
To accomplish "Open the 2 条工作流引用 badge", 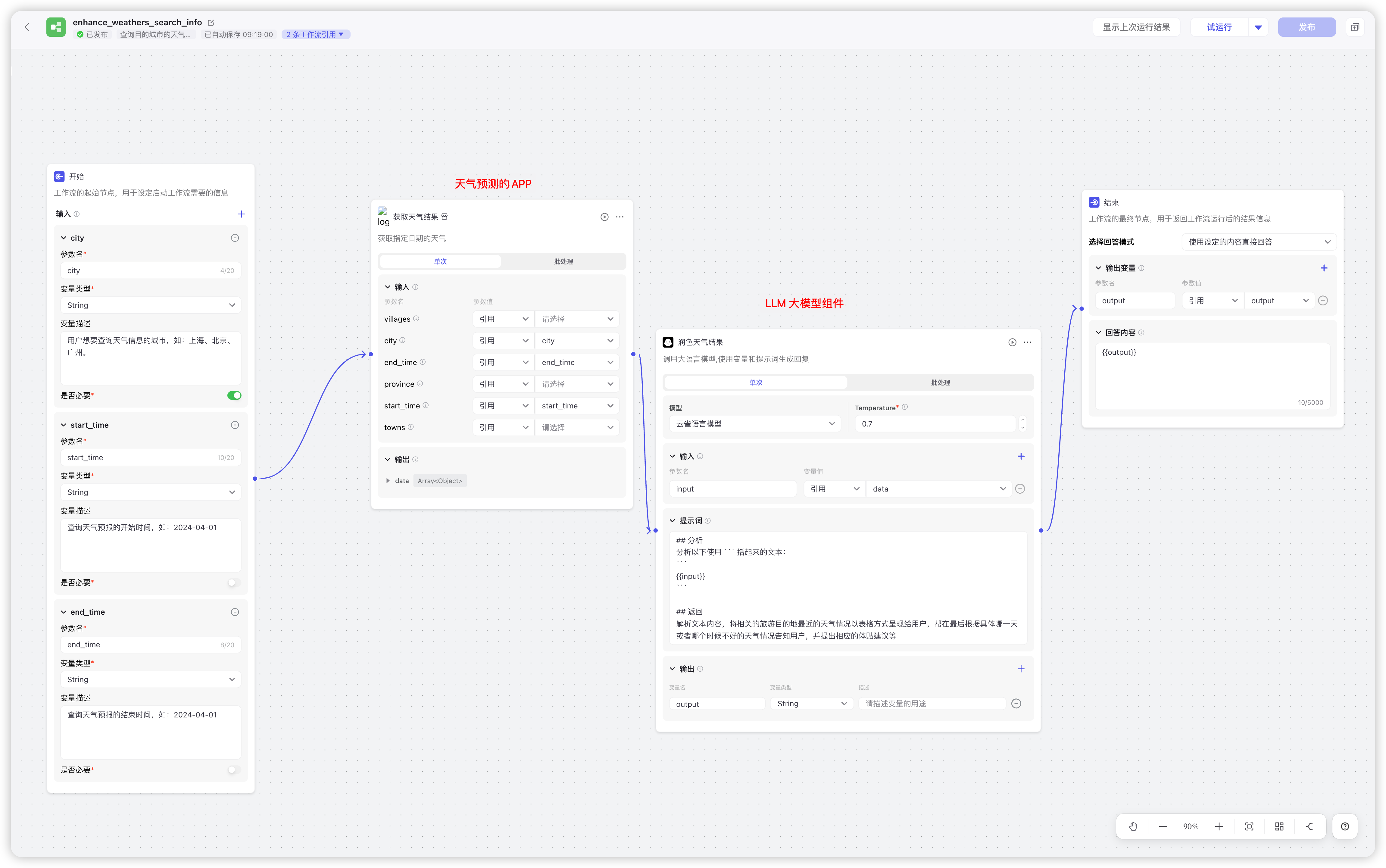I will pyautogui.click(x=315, y=34).
